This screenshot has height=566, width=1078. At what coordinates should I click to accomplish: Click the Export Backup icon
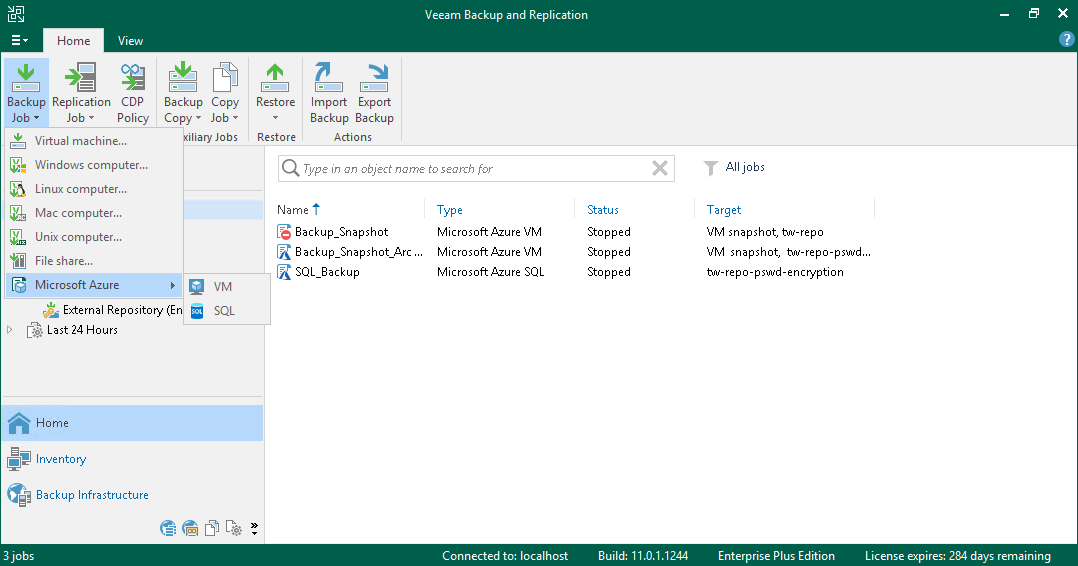click(375, 77)
